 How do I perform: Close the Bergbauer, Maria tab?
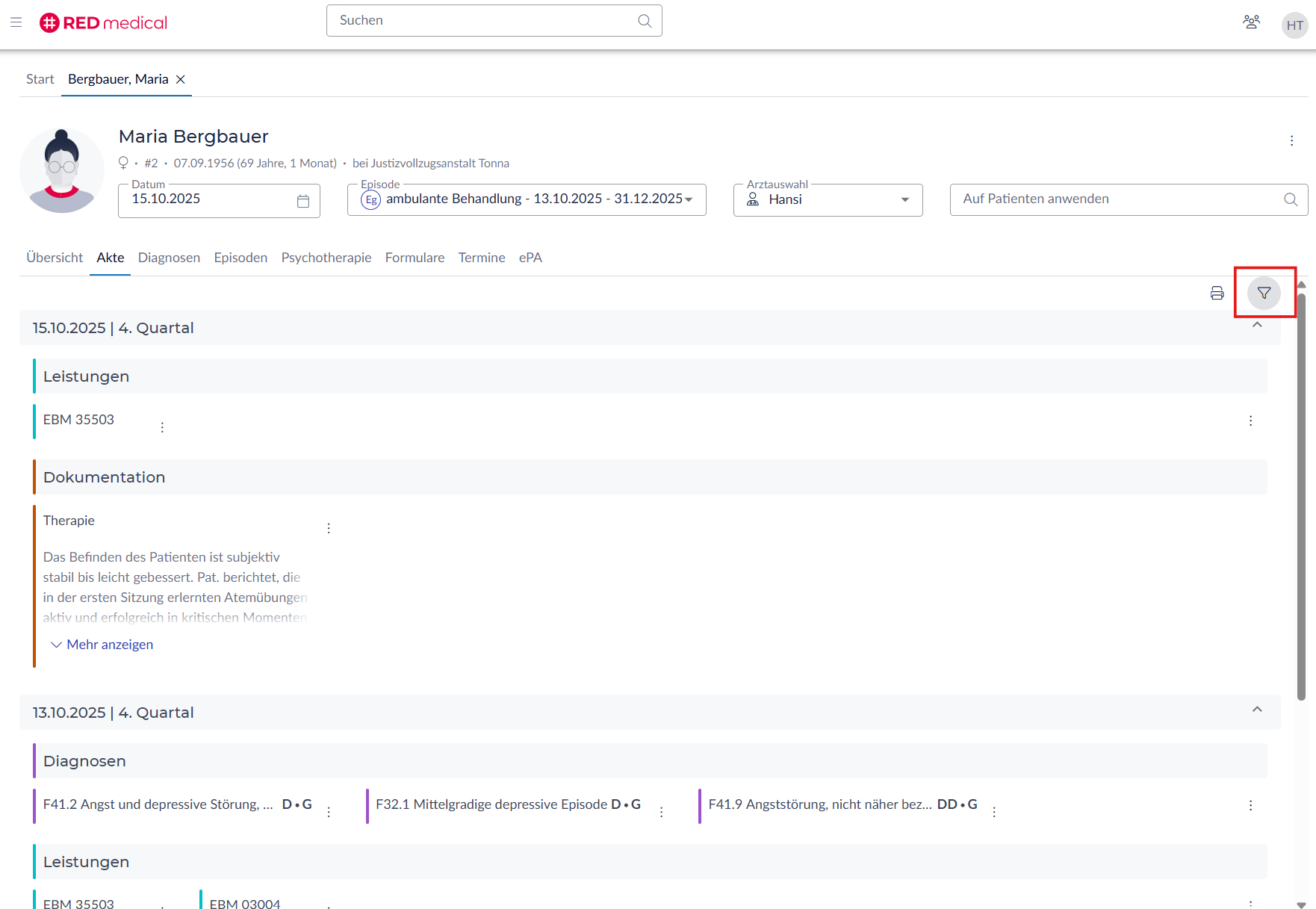coord(181,79)
